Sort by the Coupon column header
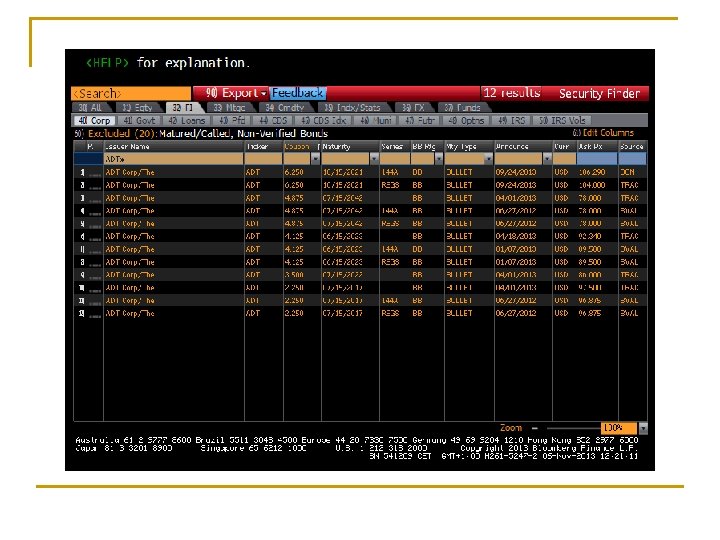Screen dimensions: 720x540 pyautogui.click(x=300, y=146)
